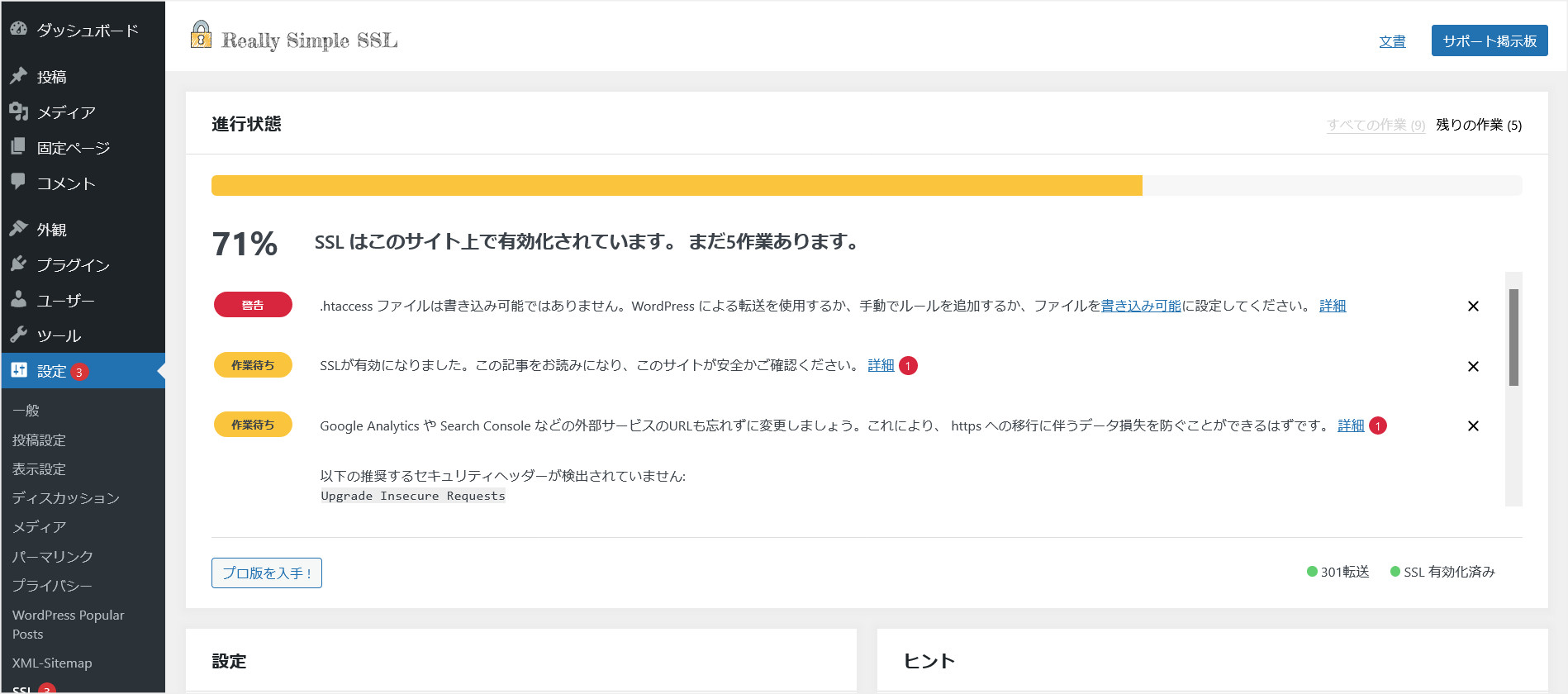Click the ツール wrench icon

(19, 335)
